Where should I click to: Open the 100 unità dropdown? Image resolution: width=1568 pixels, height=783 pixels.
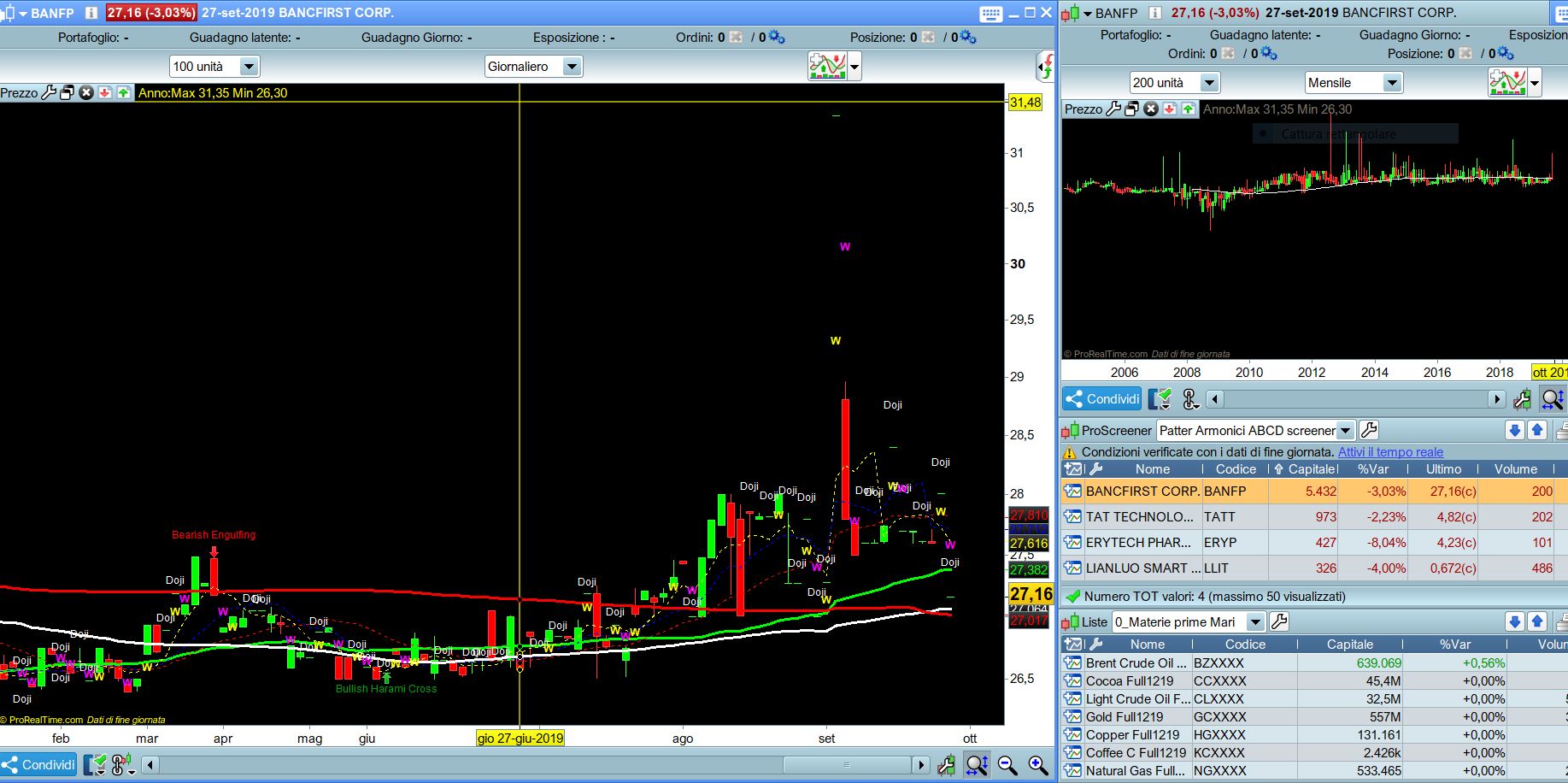click(214, 67)
